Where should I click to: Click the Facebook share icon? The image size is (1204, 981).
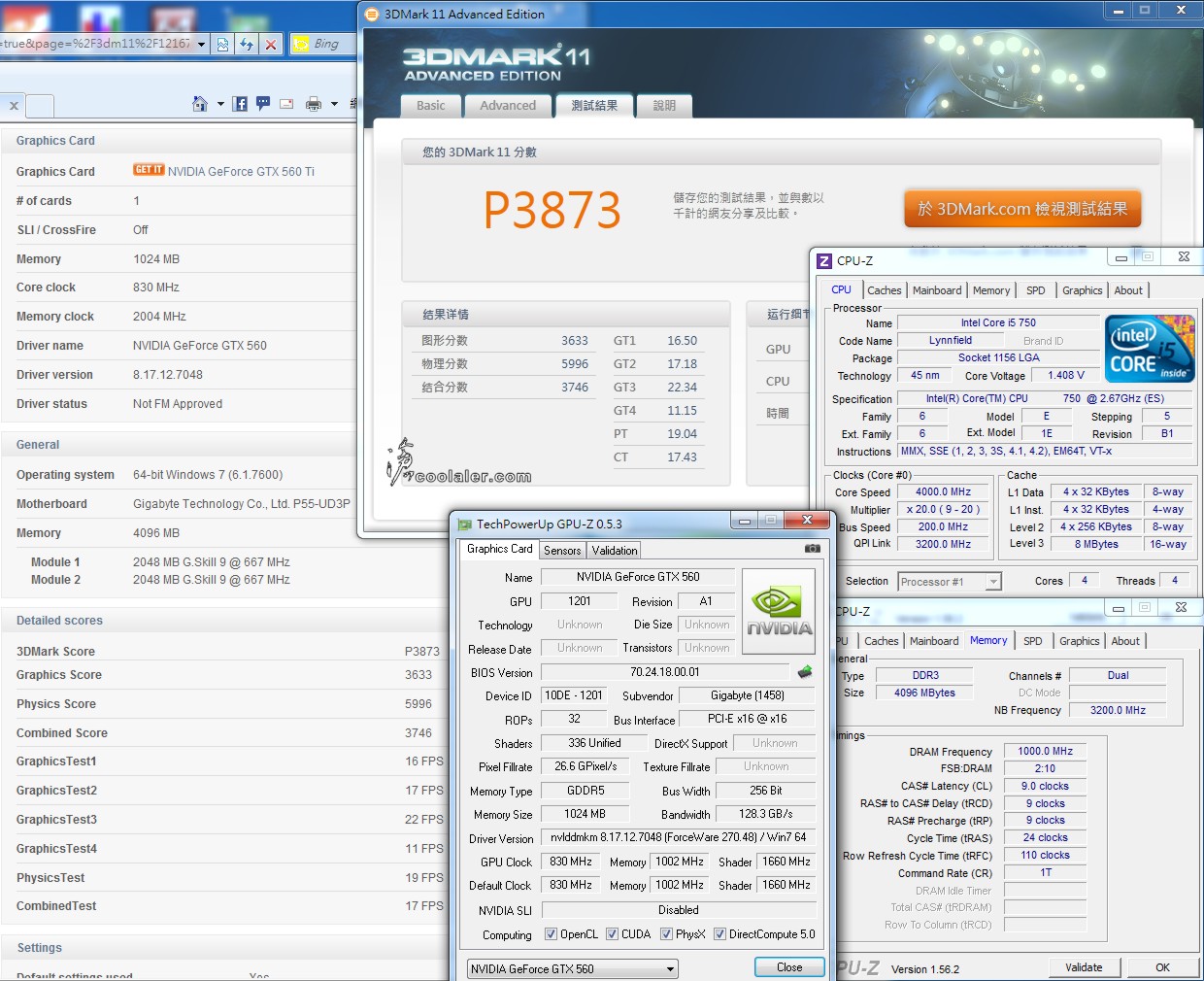point(240,104)
